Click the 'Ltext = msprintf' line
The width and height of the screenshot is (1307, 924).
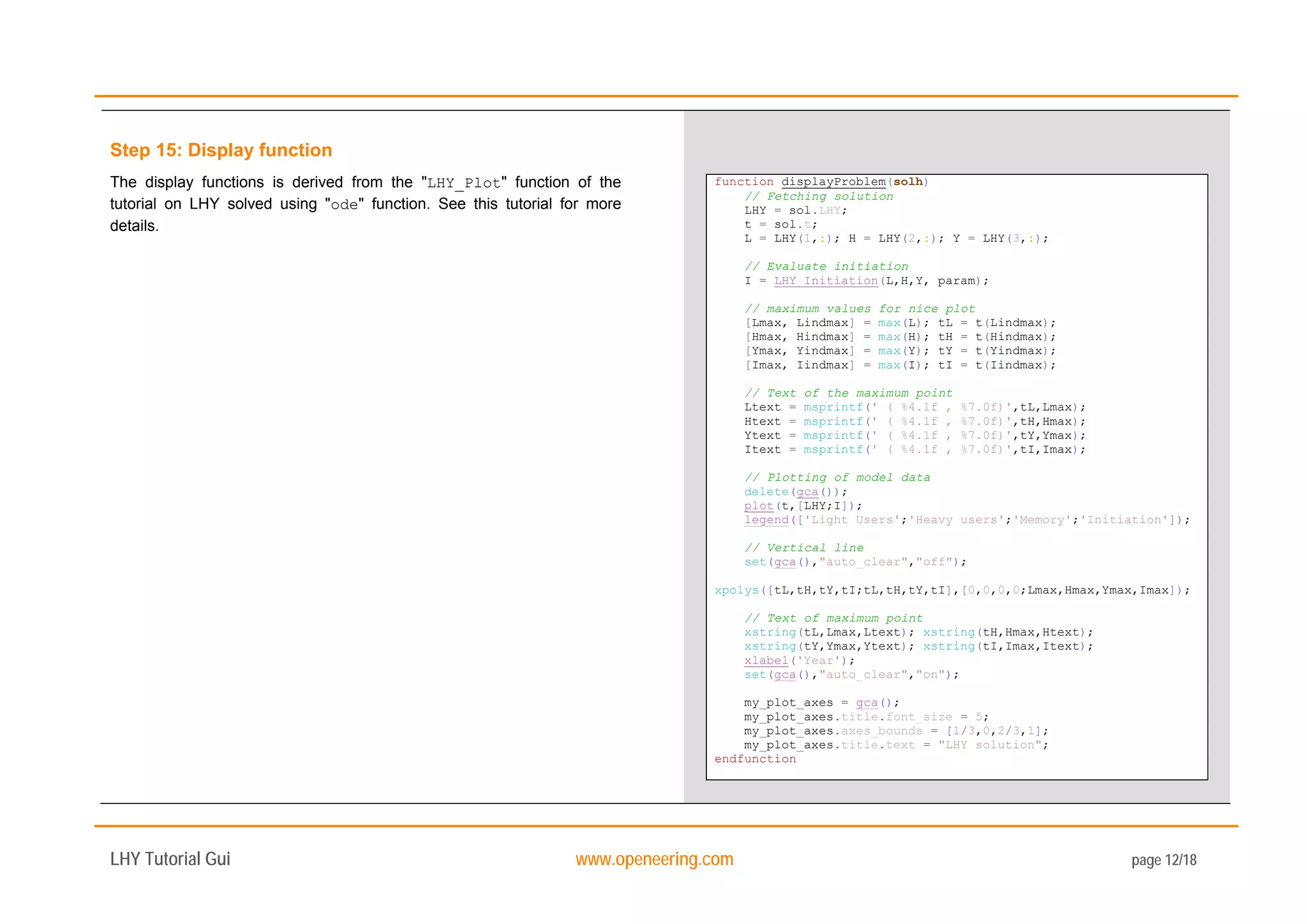[915, 407]
